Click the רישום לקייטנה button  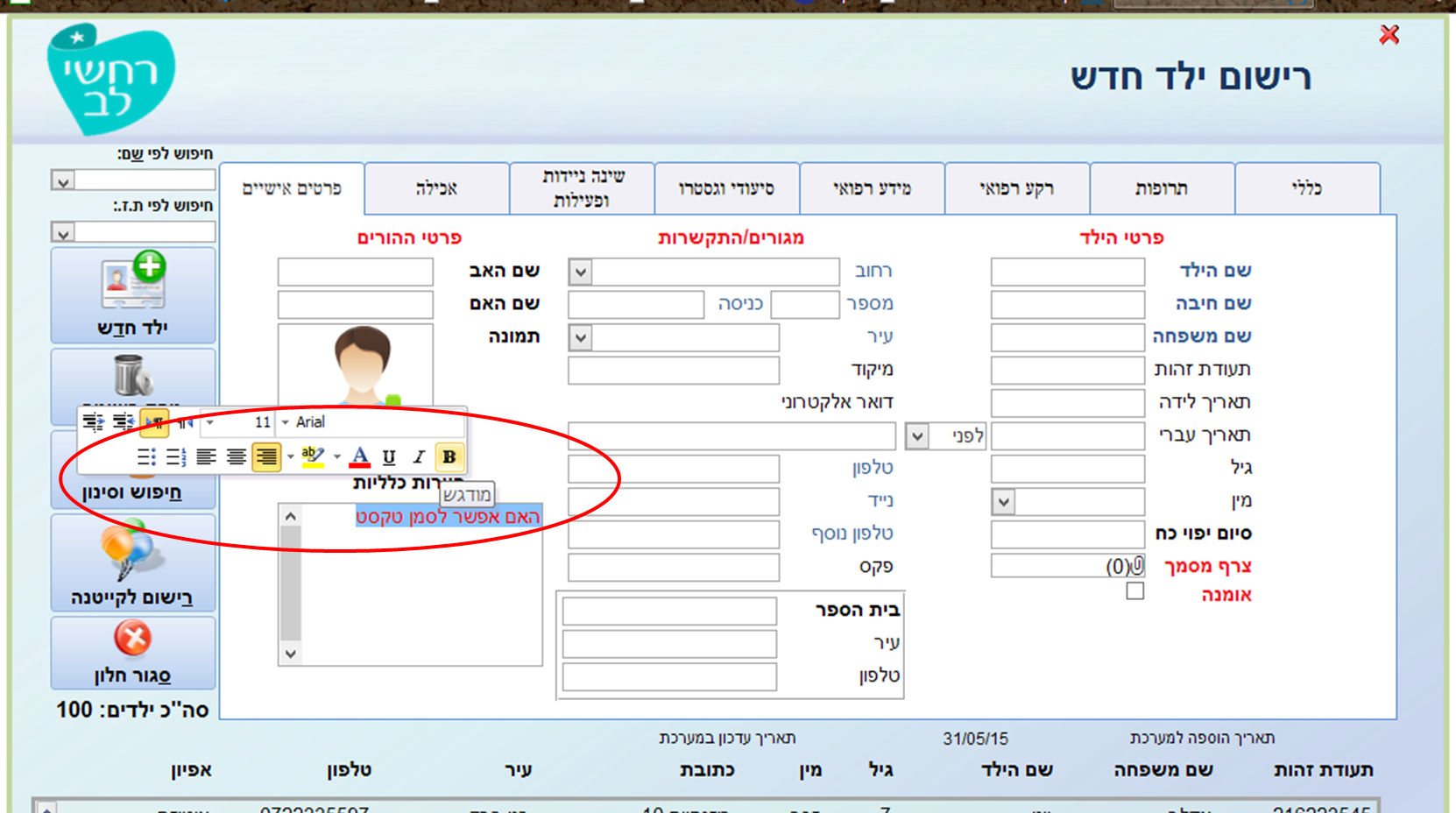coord(133,562)
